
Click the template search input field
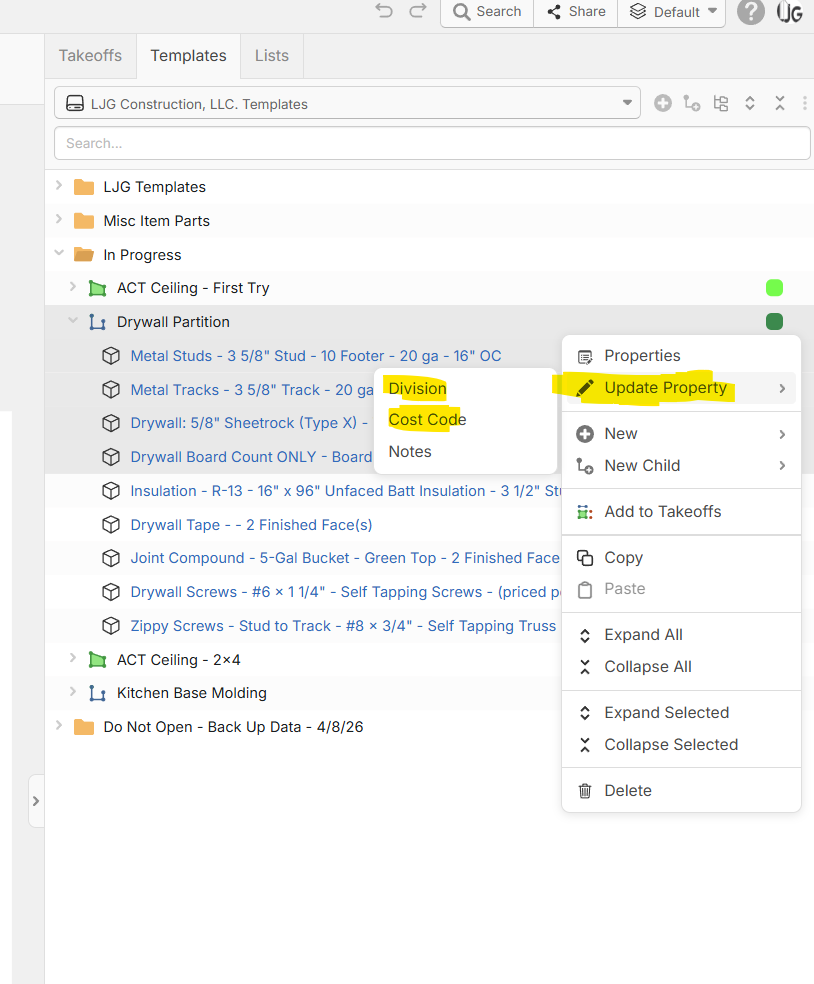(432, 143)
